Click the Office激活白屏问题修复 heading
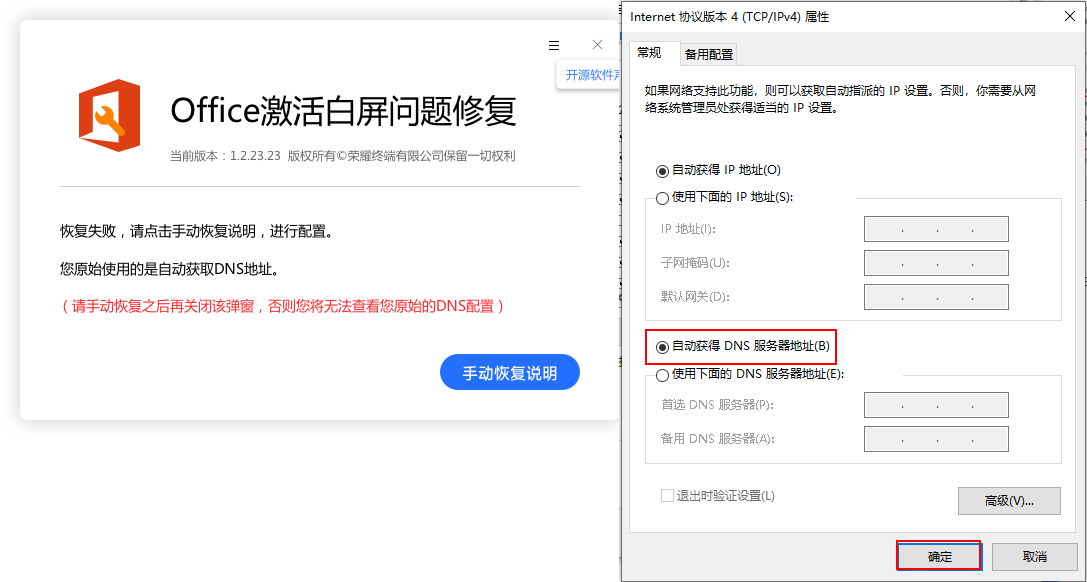 (x=343, y=111)
